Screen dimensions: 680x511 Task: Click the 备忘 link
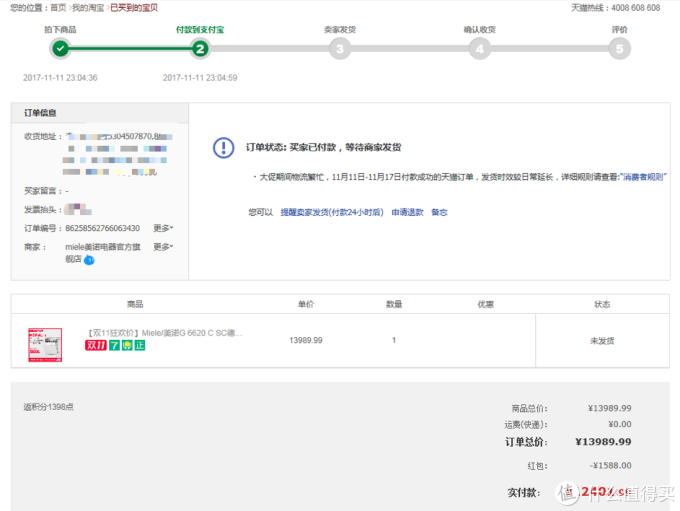tap(439, 212)
